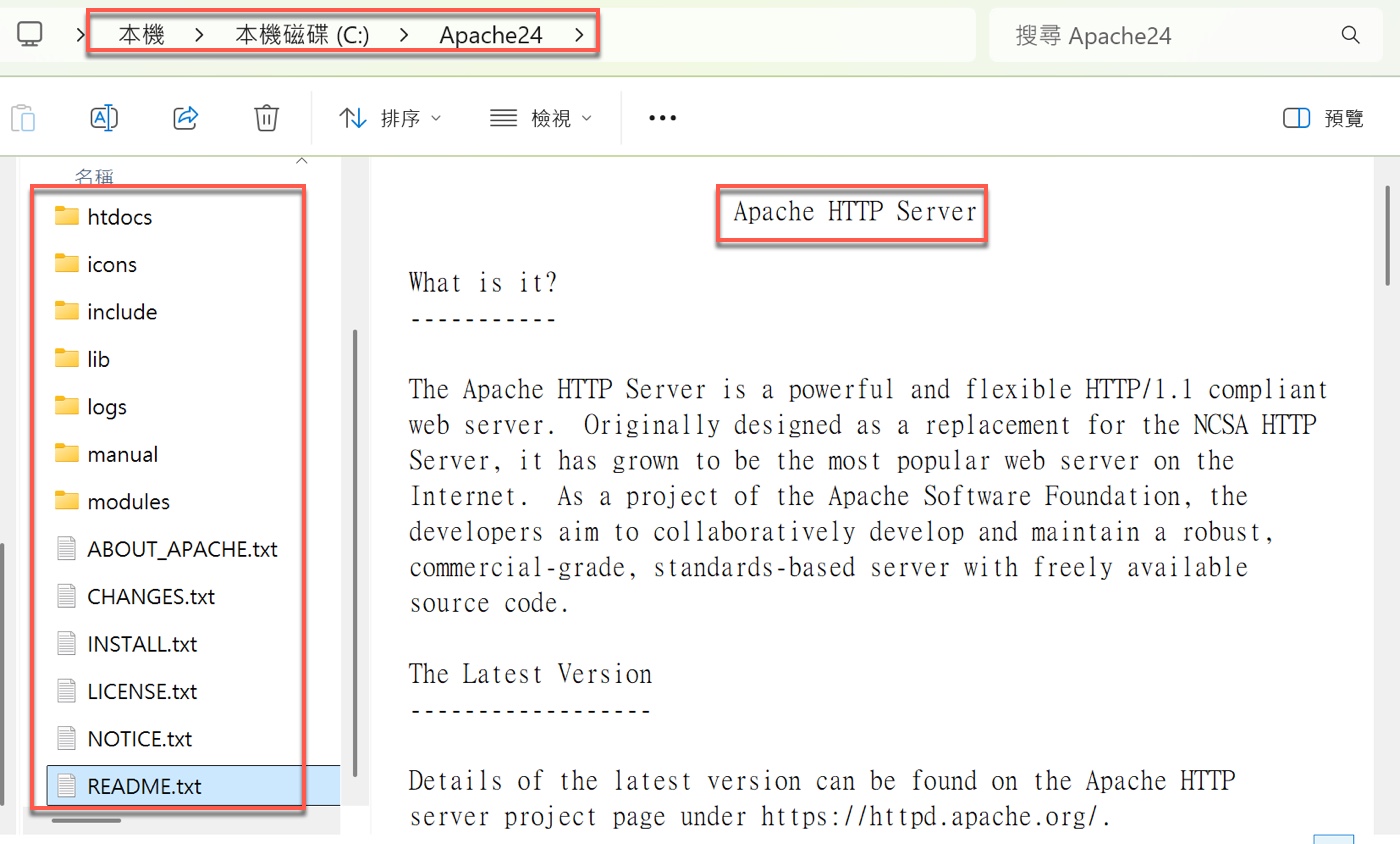Screen dimensions: 1400x844
Task: Click the delete trash icon
Action: [x=266, y=118]
